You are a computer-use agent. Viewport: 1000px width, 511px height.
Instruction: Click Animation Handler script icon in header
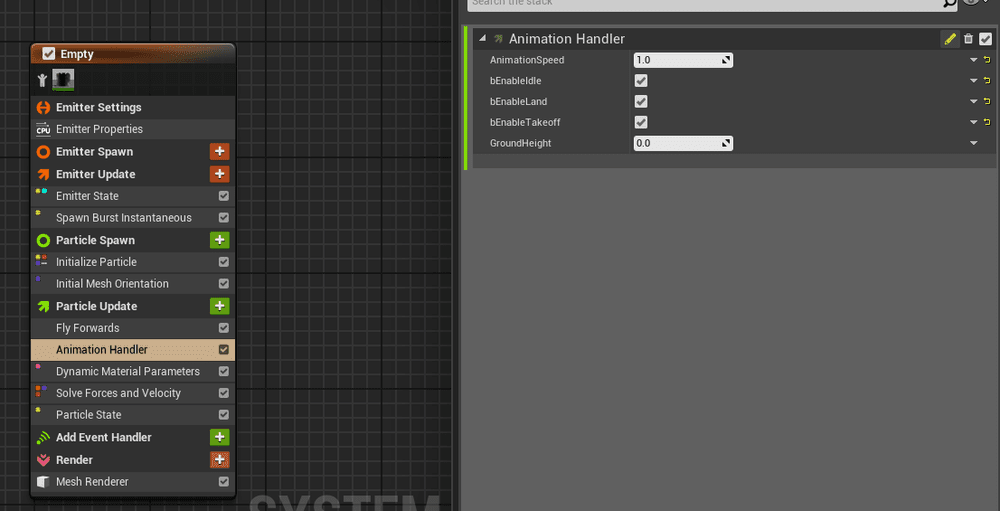tap(498, 40)
